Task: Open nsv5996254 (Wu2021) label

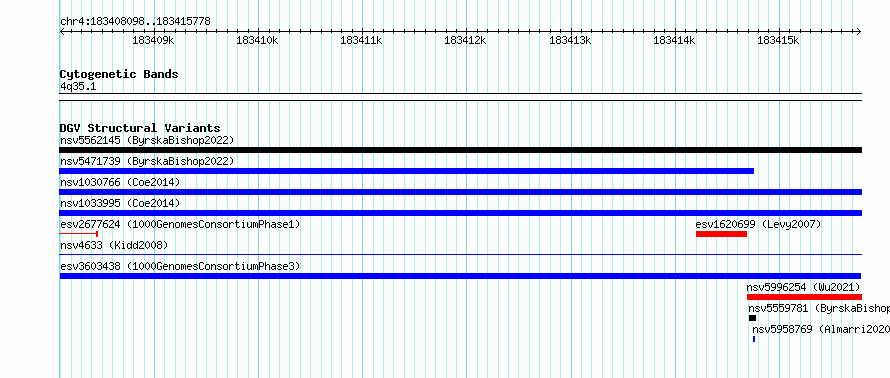Action: point(803,287)
